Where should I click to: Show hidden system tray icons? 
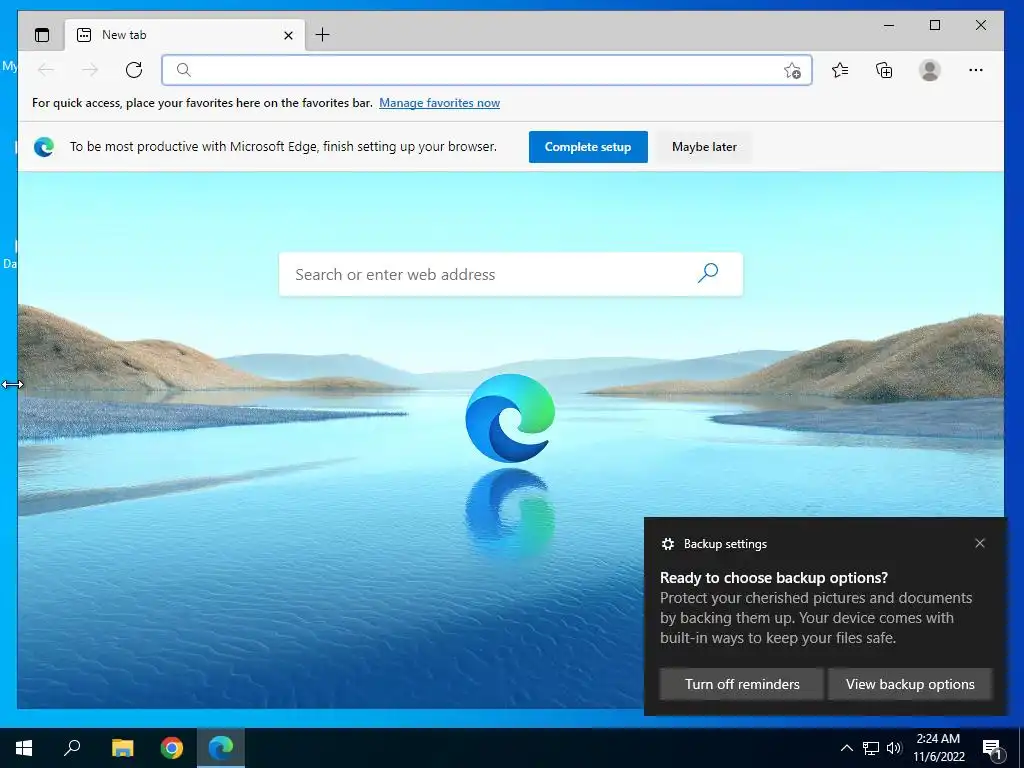coord(846,748)
